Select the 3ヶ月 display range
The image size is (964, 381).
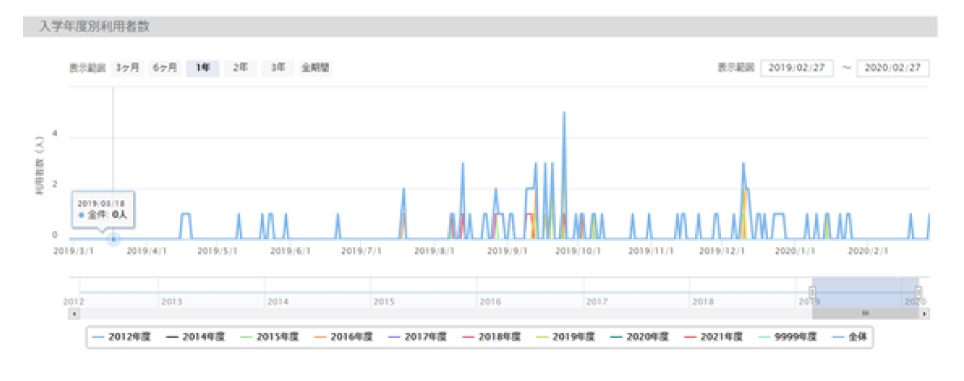tap(128, 68)
